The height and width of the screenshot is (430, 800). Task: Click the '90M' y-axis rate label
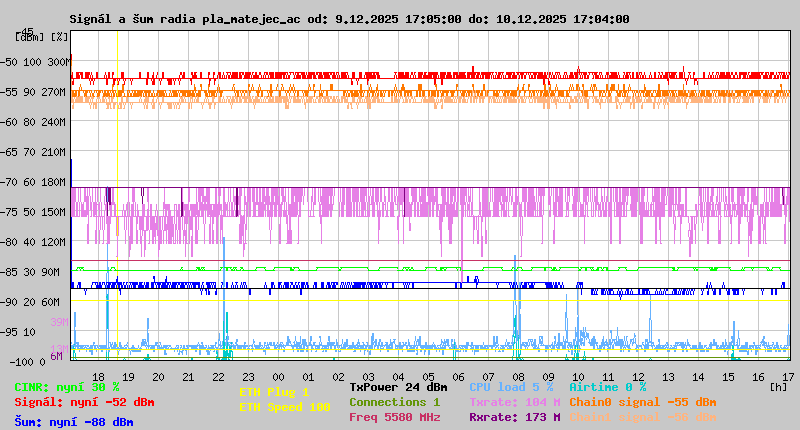pyautogui.click(x=51, y=272)
